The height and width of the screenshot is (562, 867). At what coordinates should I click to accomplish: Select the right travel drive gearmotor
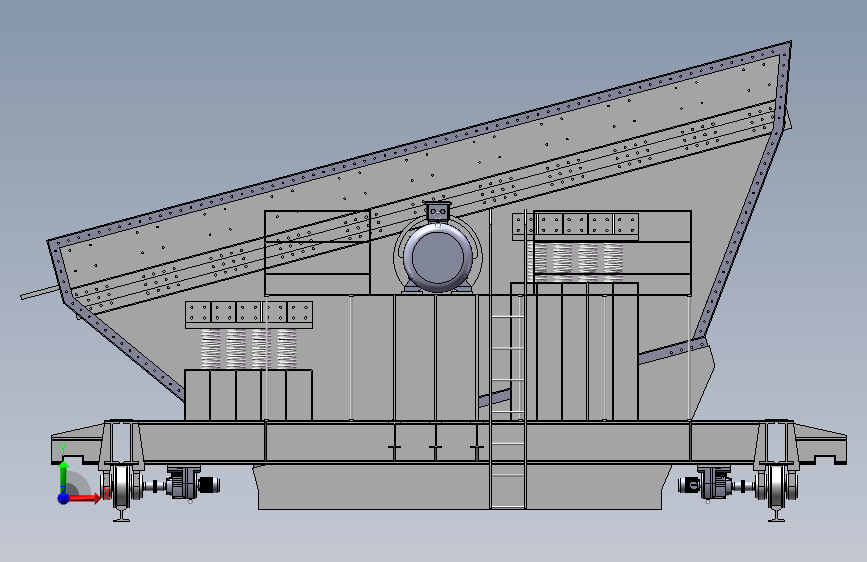pos(706,485)
